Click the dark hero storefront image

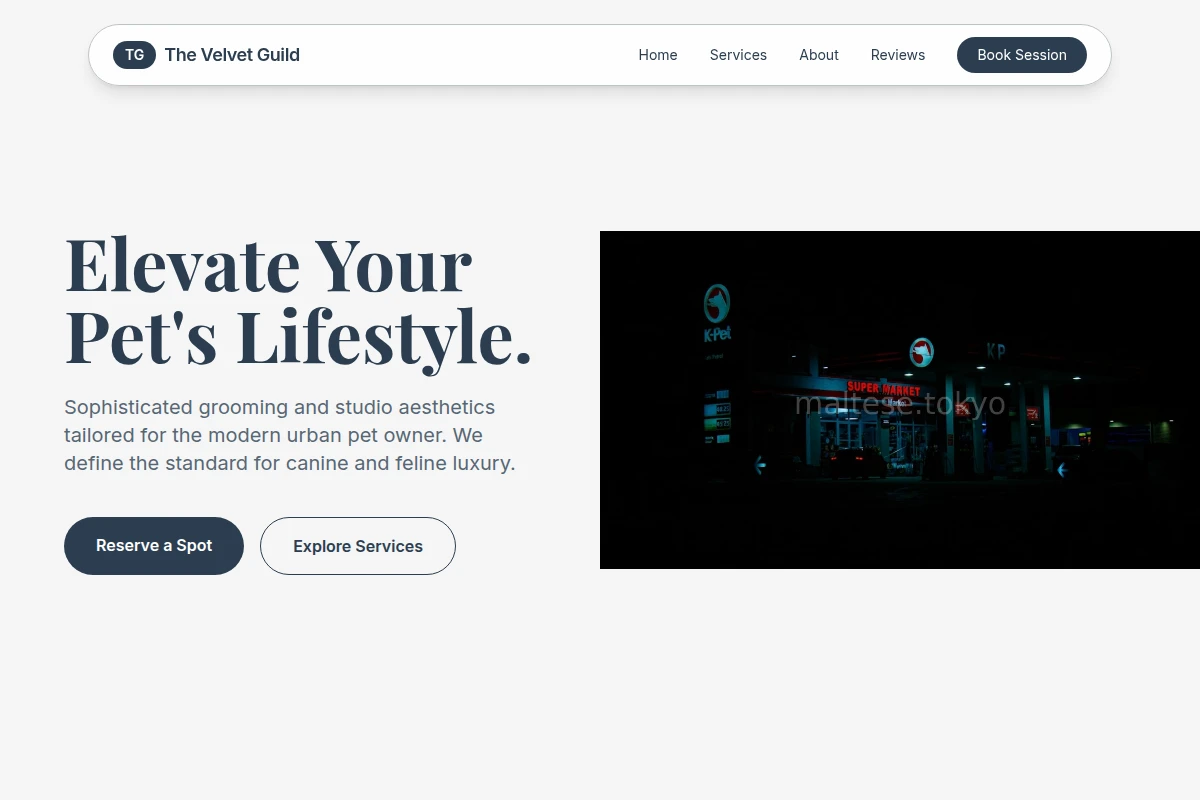900,400
